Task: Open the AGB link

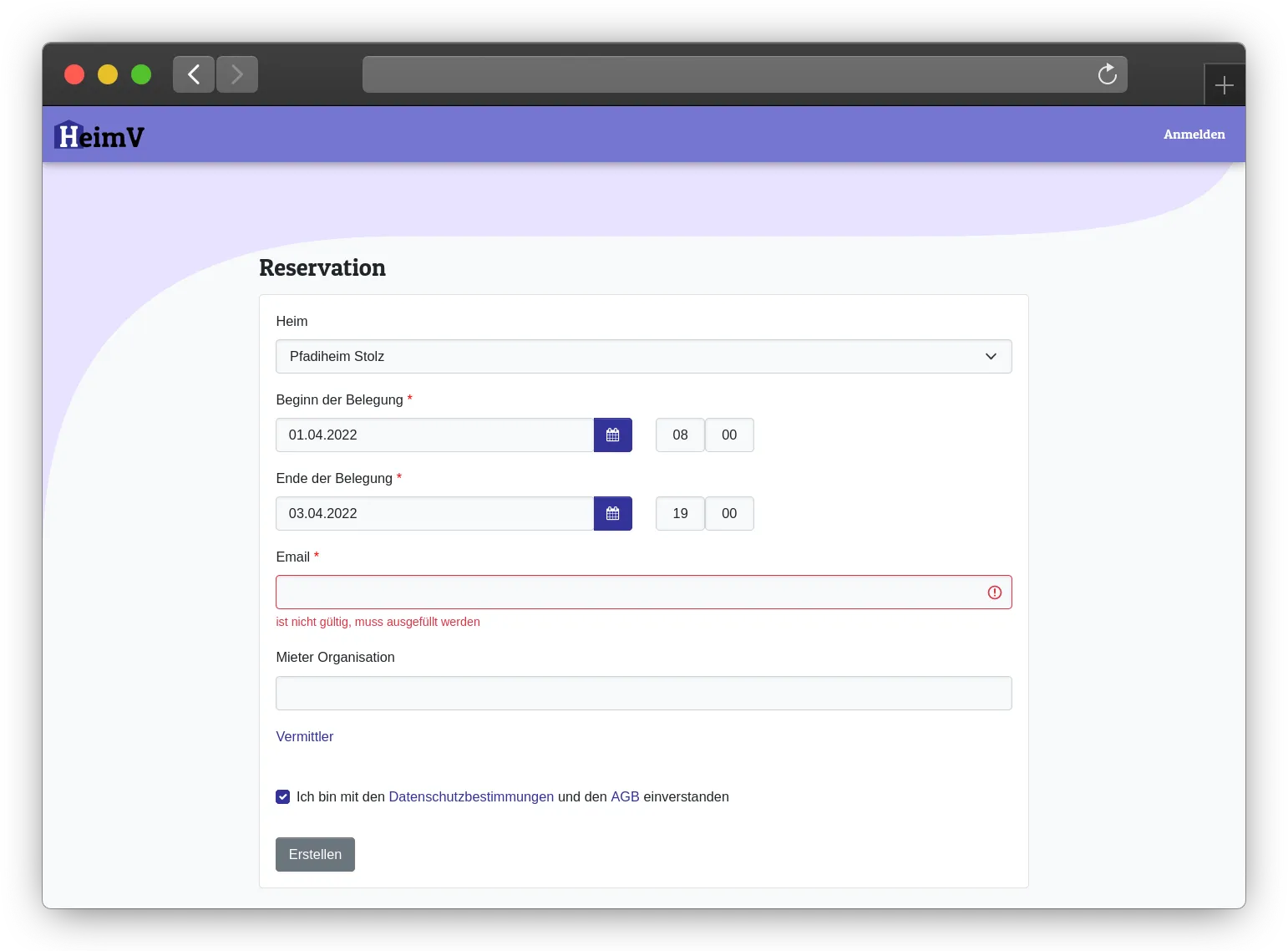Action: 625,797
